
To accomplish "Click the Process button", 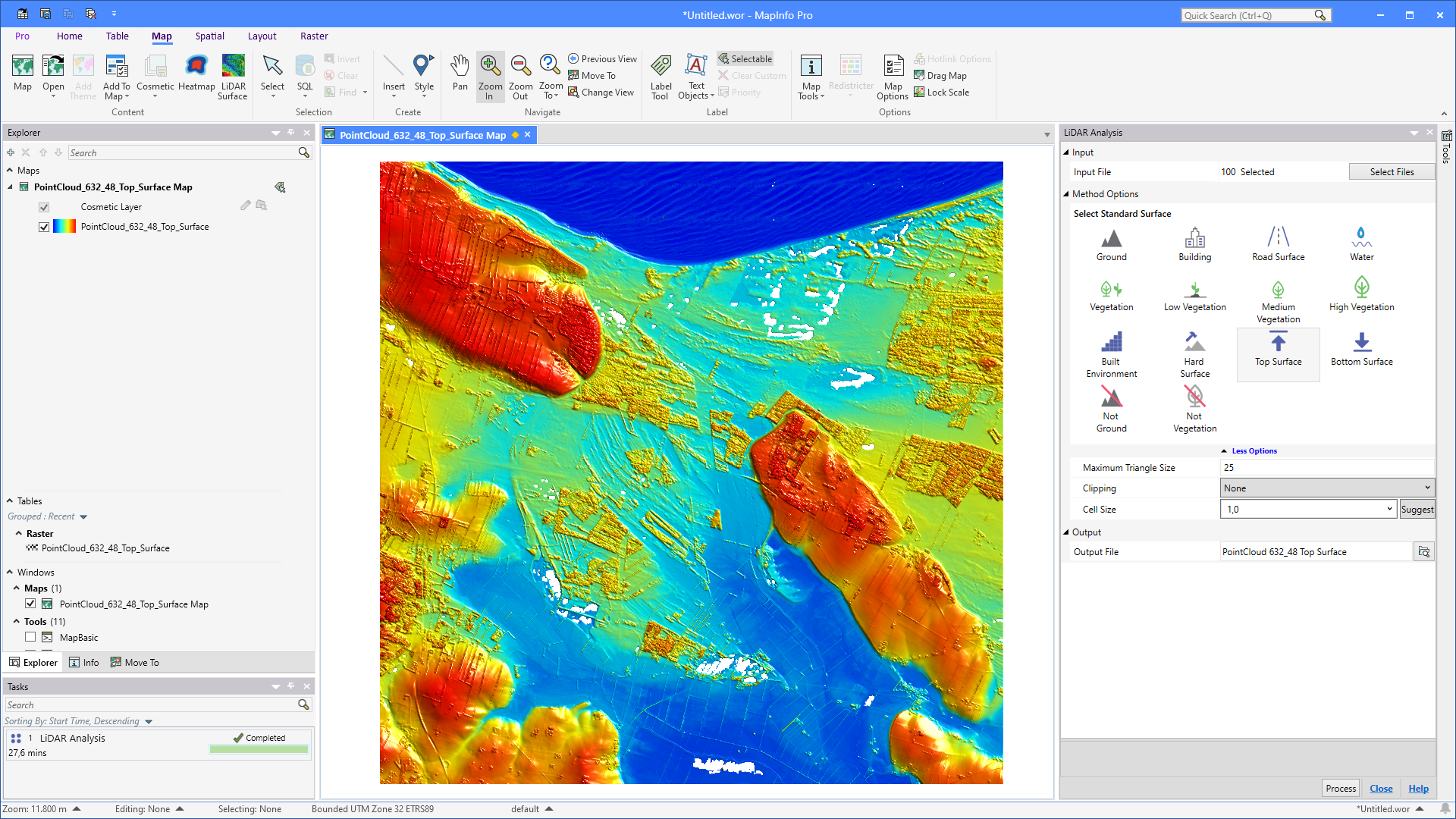I will coord(1340,788).
